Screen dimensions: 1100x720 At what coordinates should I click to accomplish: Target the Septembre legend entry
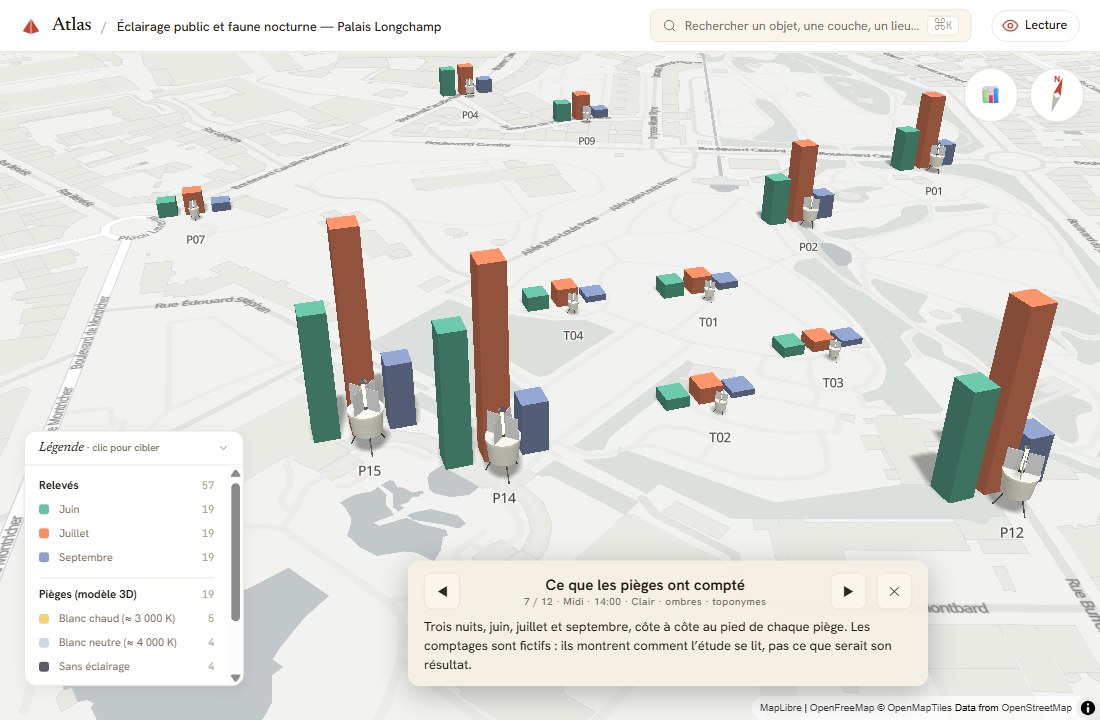point(126,557)
